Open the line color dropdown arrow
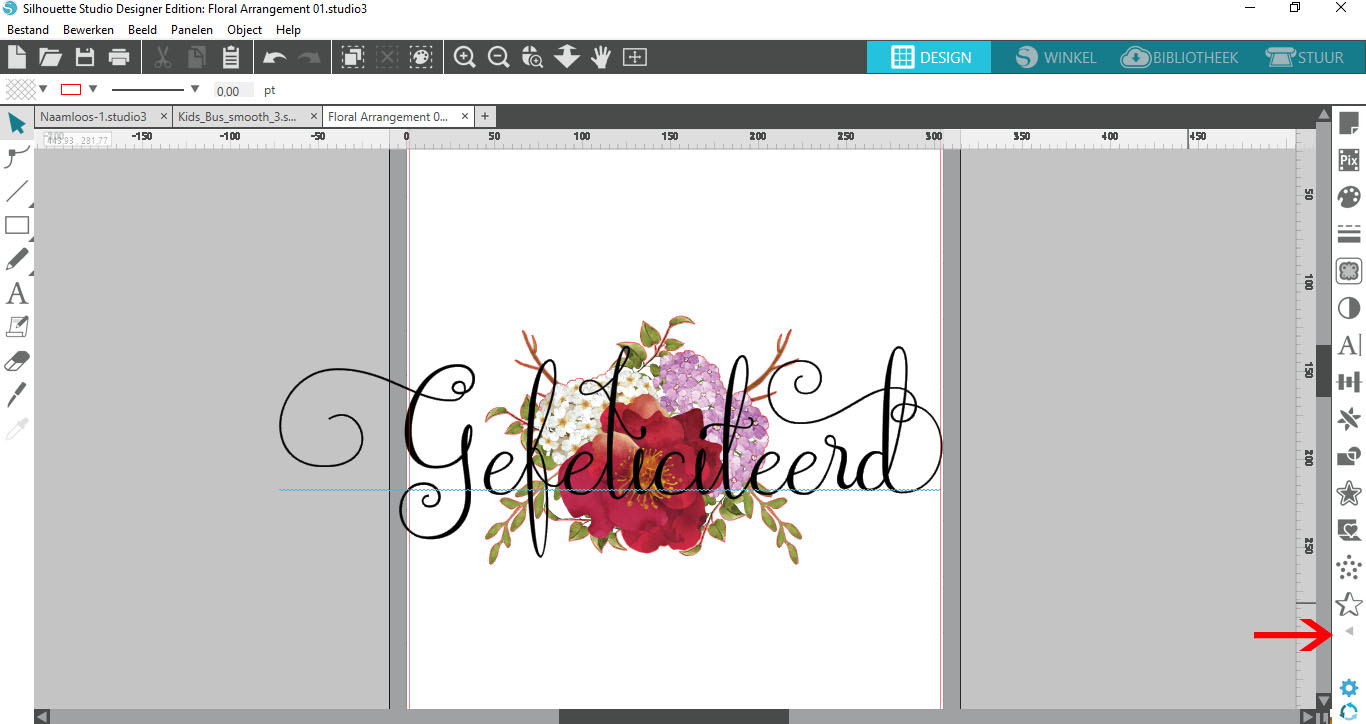This screenshot has width=1366, height=724. tap(93, 89)
